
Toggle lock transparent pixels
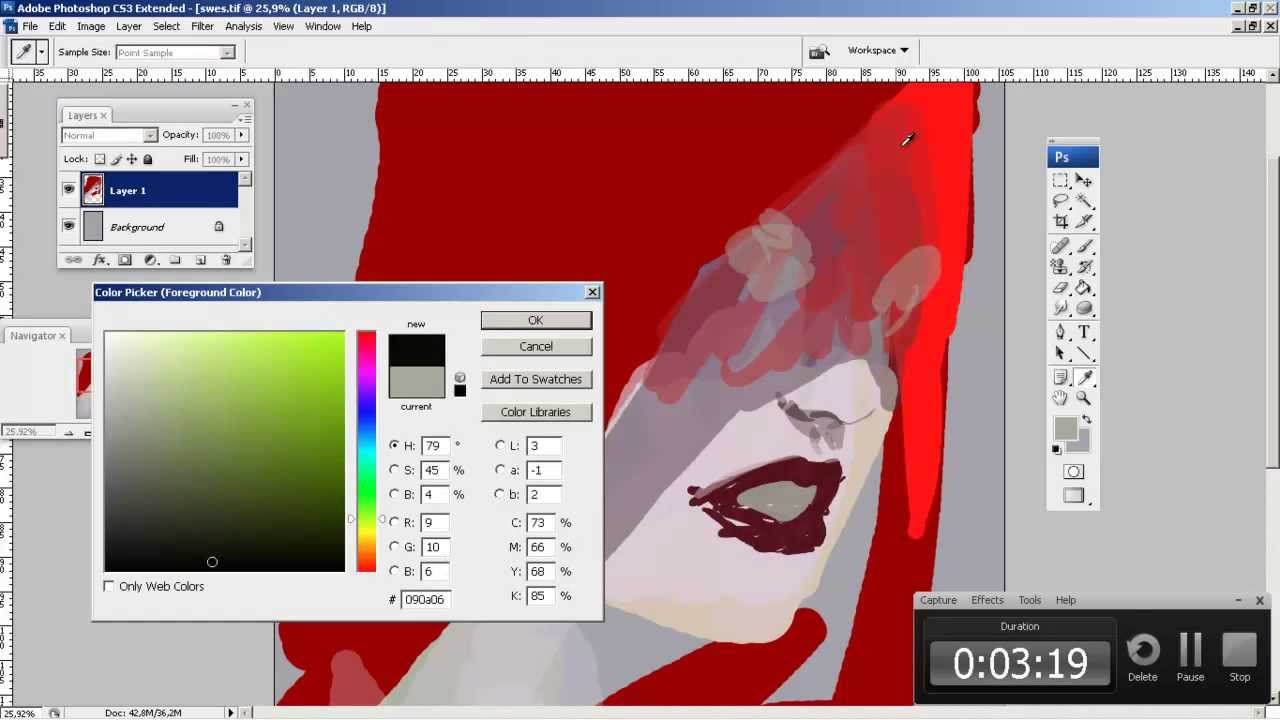point(99,159)
